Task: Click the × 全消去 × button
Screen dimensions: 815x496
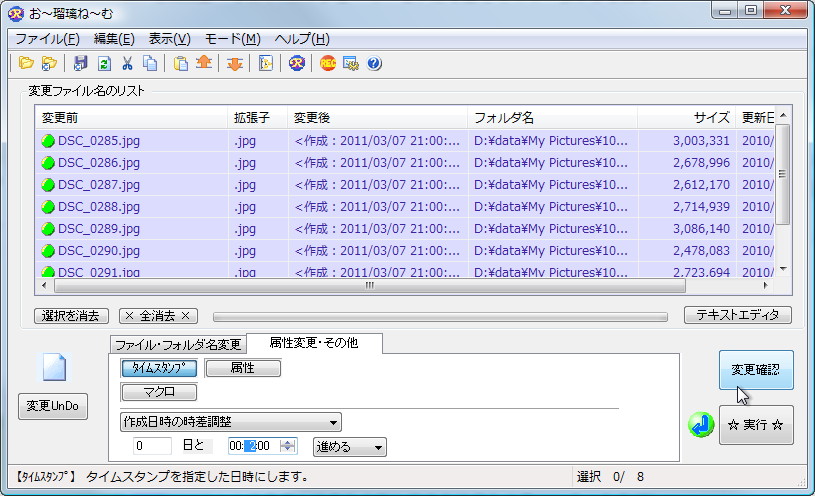Action: pos(158,316)
